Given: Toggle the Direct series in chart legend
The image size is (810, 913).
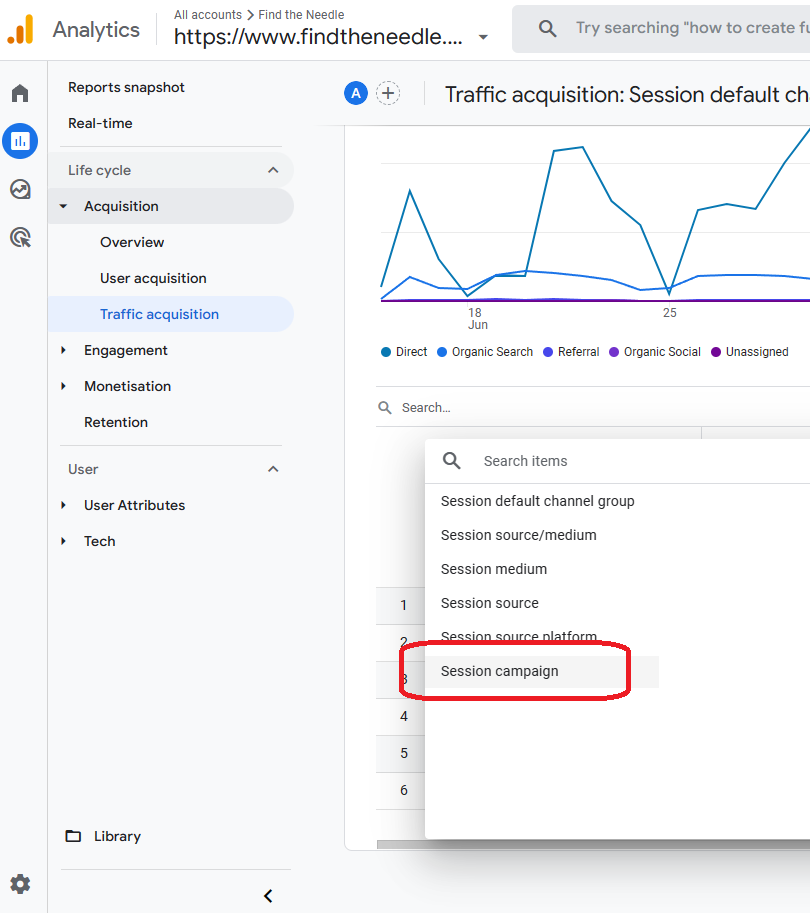Looking at the screenshot, I should (404, 352).
